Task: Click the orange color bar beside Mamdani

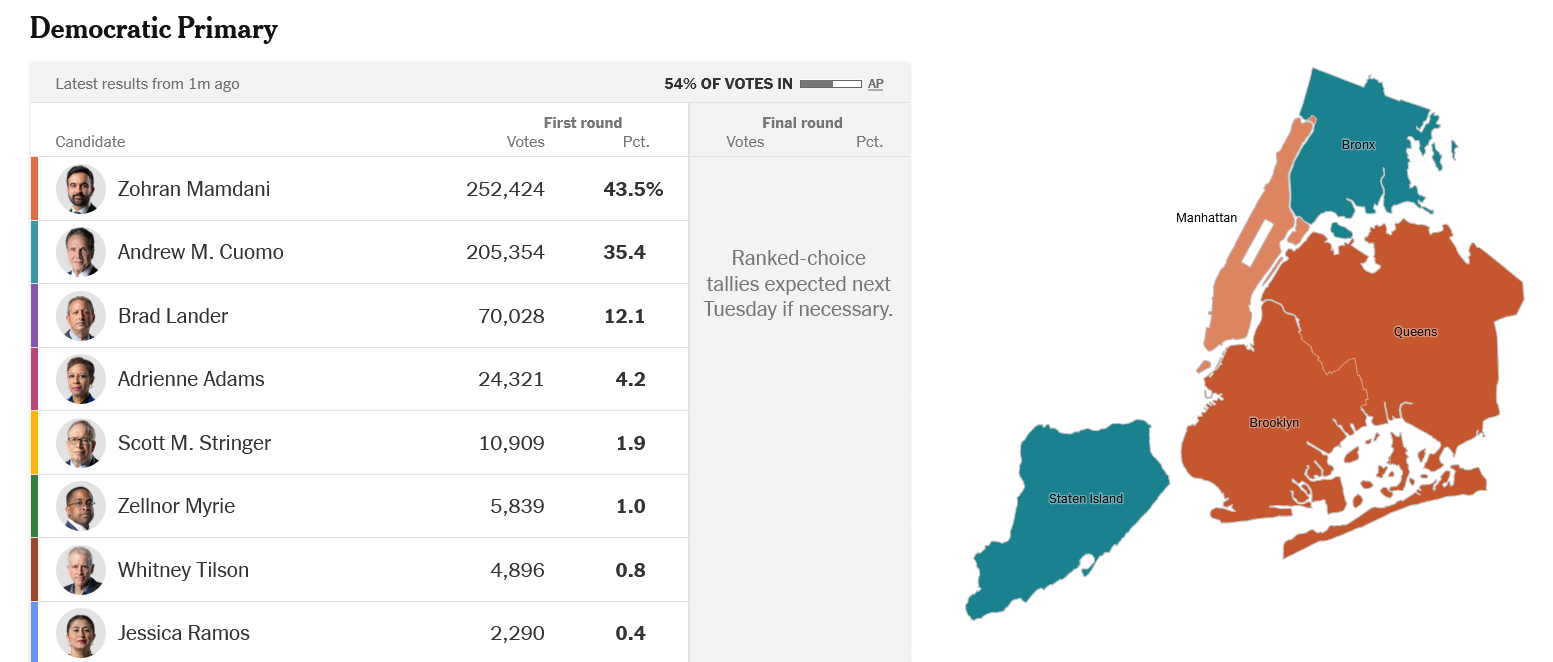Action: (x=34, y=188)
